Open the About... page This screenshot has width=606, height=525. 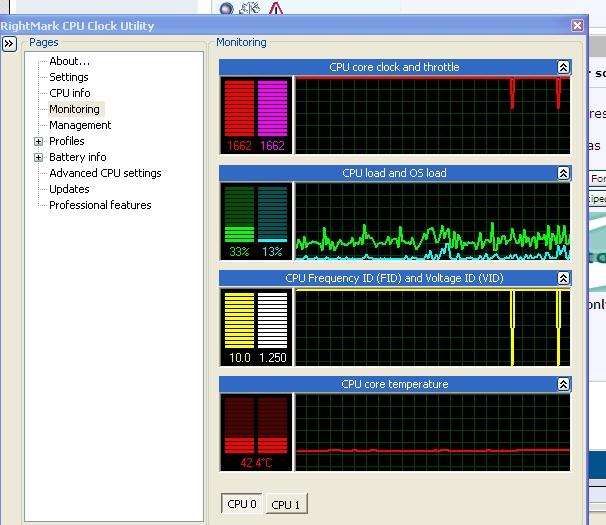70,61
